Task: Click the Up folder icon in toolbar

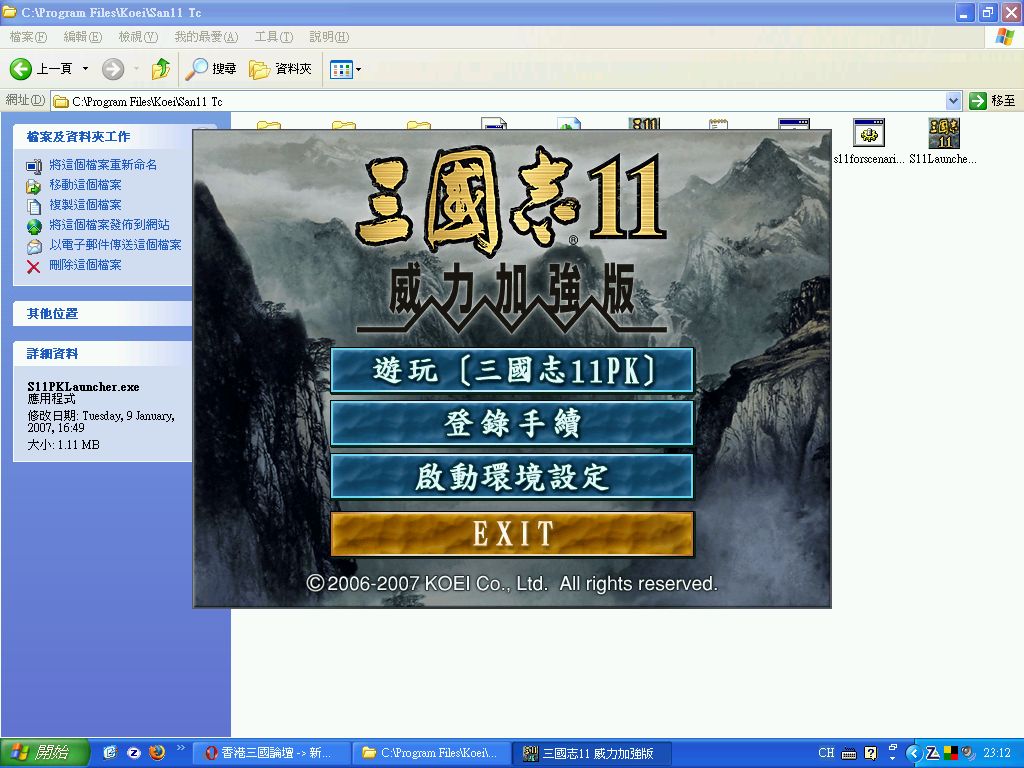Action: click(160, 69)
